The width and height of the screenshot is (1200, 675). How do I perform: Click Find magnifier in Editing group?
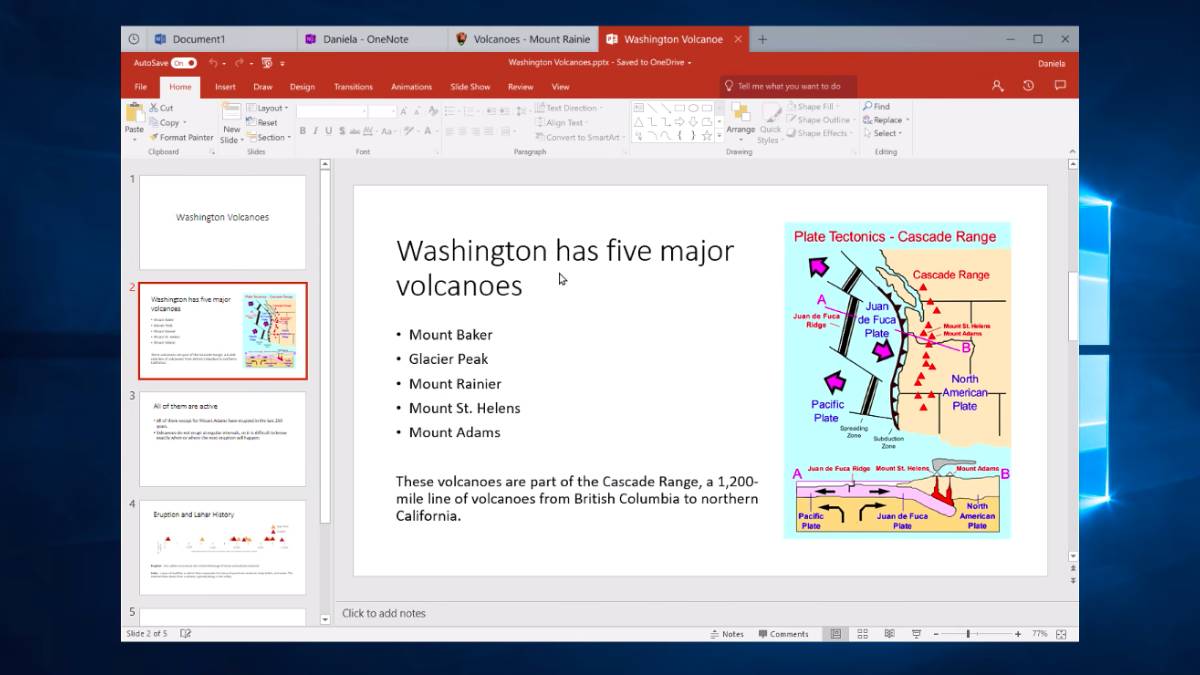(875, 106)
